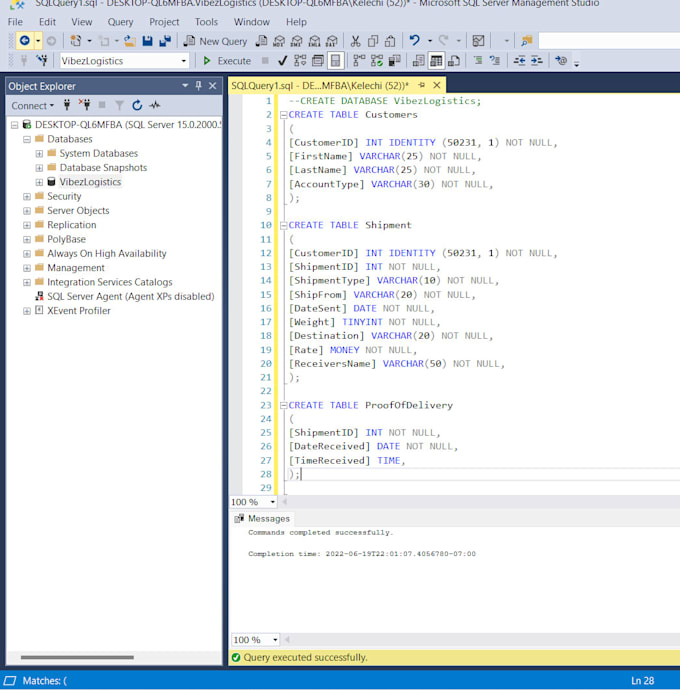Collapse the CREATE TABLE Shipment block

click(284, 225)
